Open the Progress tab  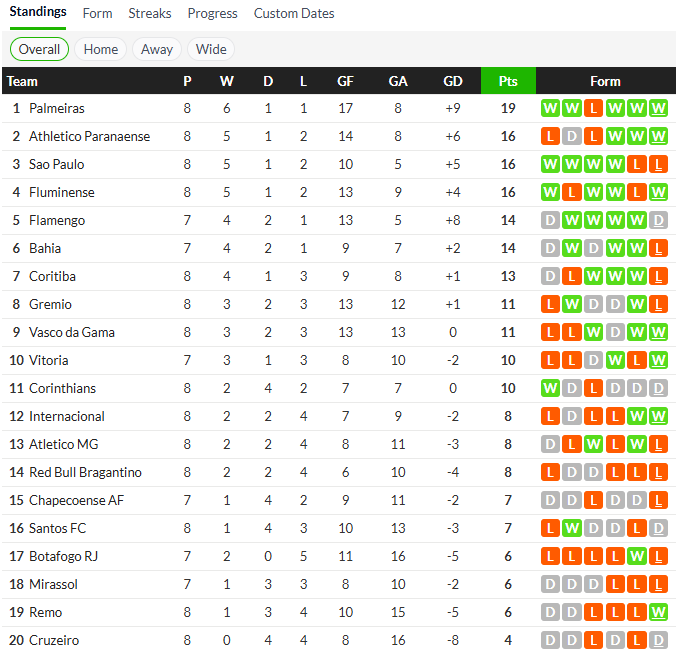[x=212, y=14]
